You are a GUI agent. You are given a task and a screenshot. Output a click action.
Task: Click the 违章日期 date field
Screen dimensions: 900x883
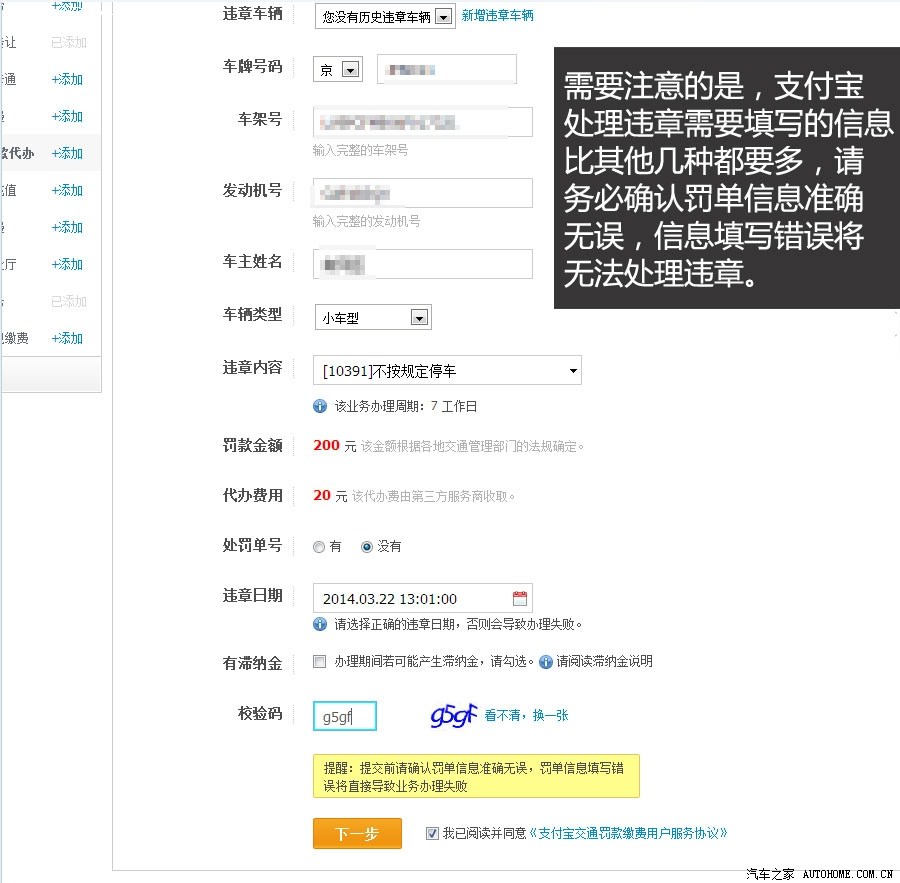(422, 598)
